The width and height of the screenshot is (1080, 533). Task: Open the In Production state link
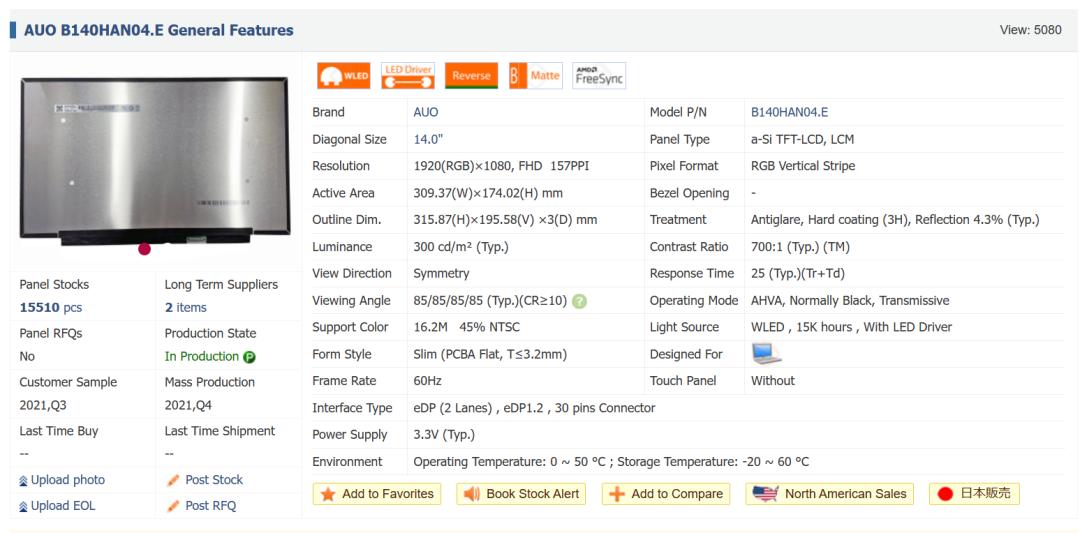click(202, 357)
